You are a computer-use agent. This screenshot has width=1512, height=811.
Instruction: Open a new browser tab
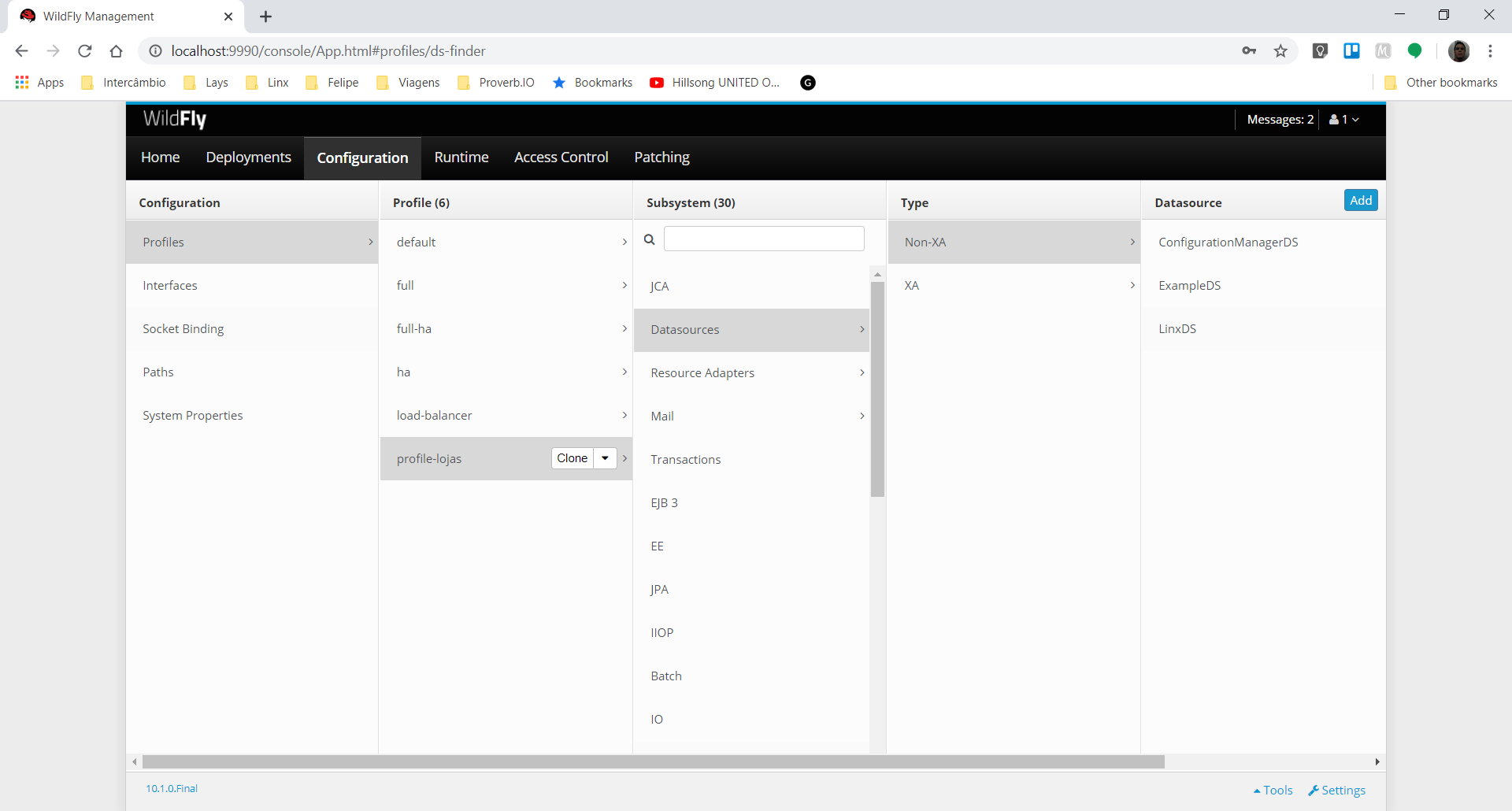point(266,17)
